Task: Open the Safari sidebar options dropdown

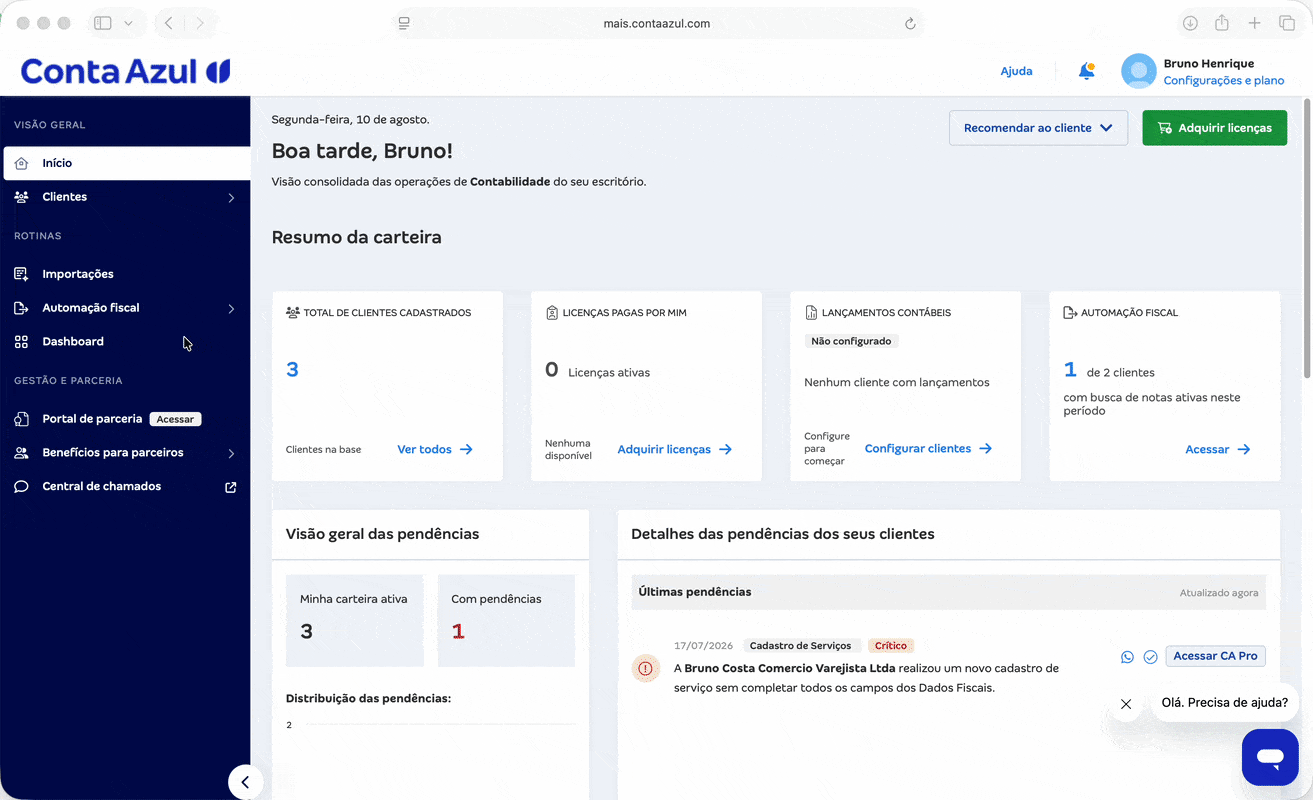Action: 128,23
